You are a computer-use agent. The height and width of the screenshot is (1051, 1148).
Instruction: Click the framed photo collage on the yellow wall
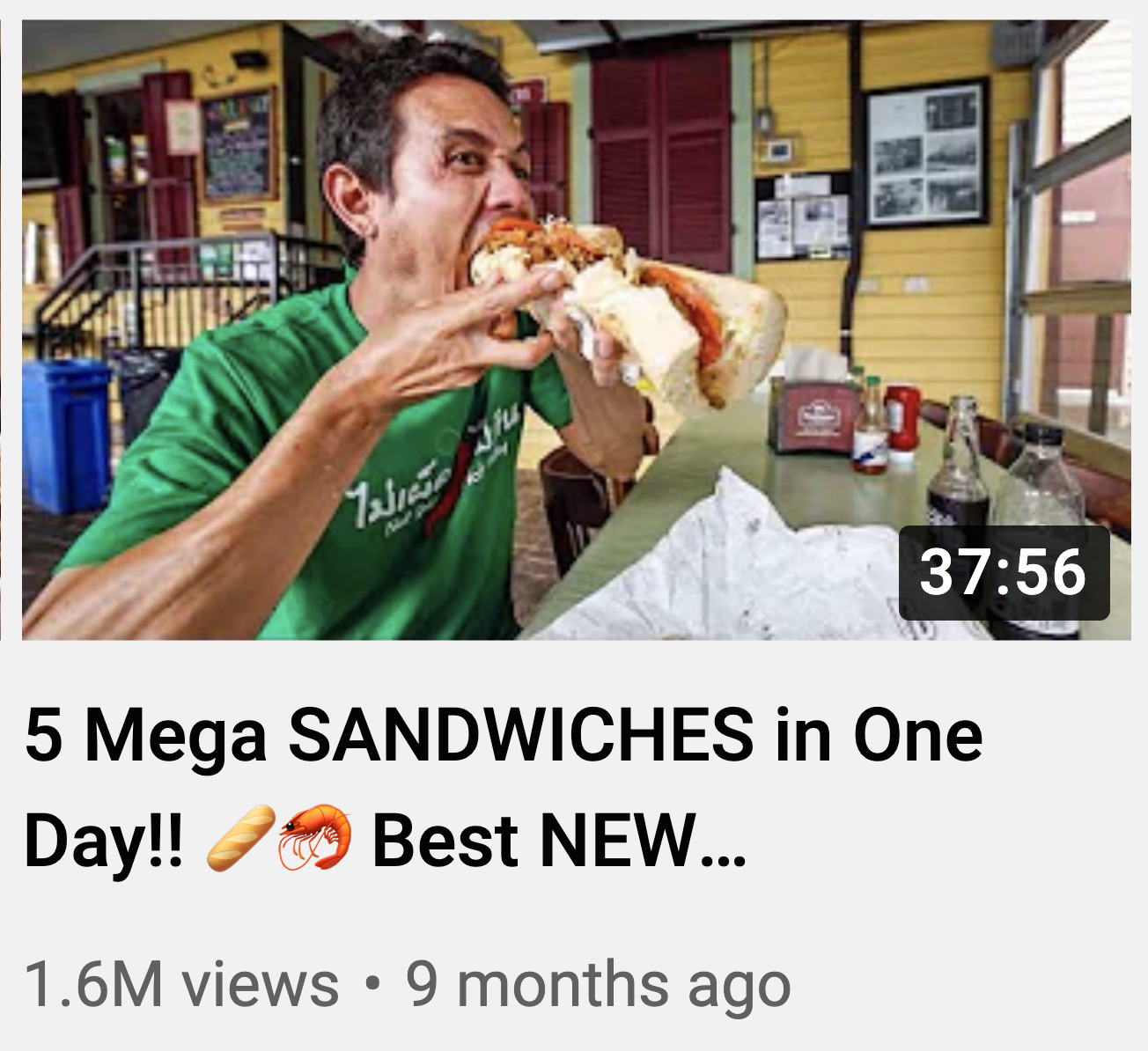click(x=925, y=152)
